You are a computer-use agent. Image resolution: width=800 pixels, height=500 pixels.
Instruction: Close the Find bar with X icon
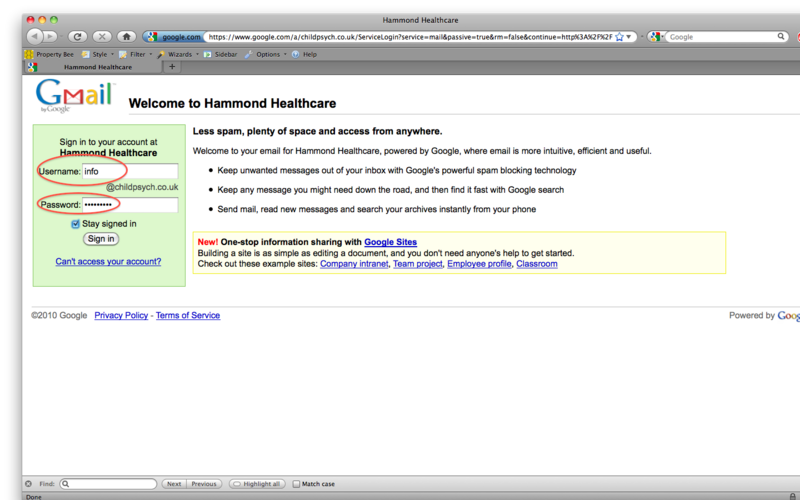pyautogui.click(x=29, y=484)
